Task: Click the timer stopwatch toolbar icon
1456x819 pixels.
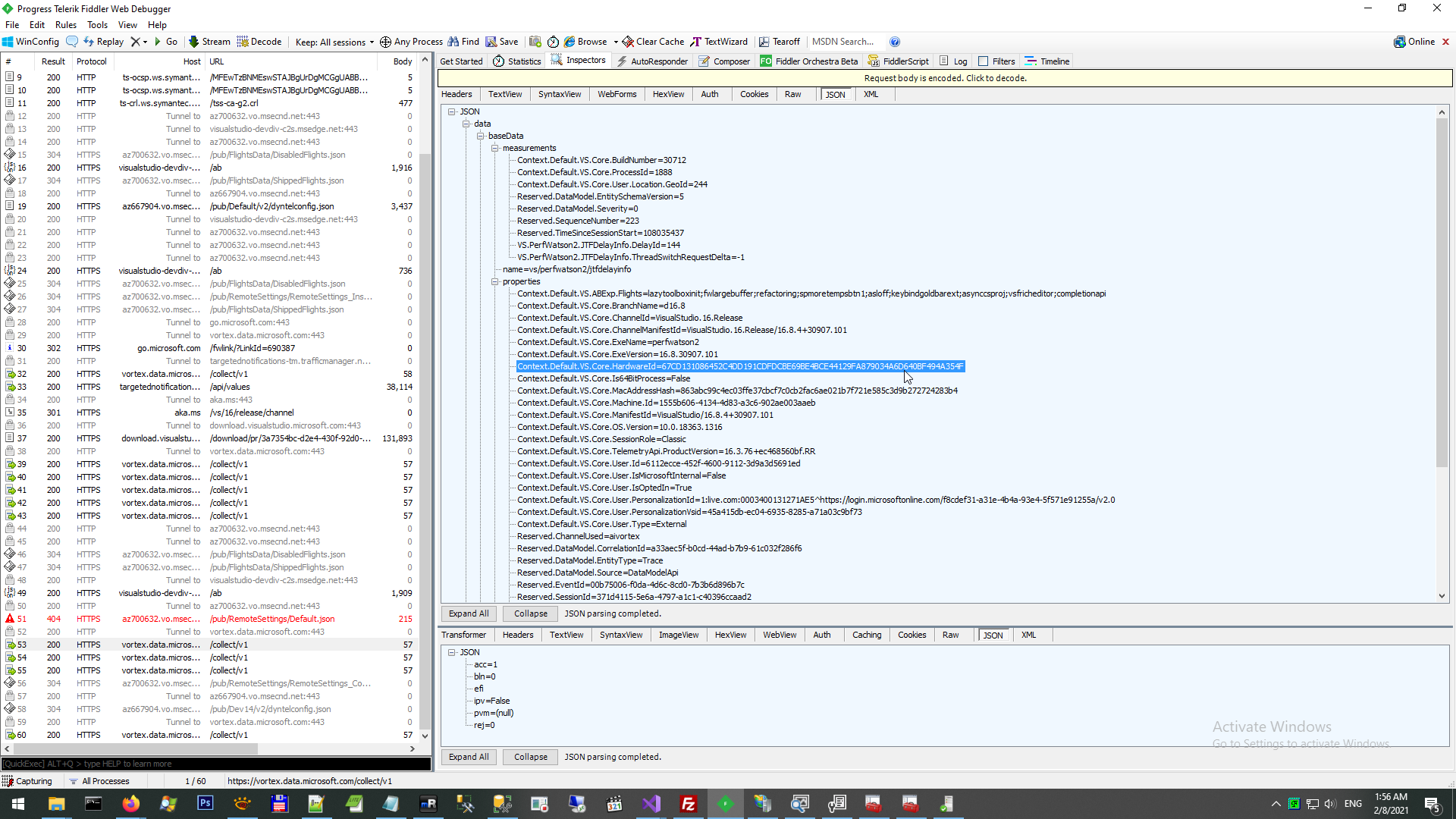Action: [x=553, y=42]
